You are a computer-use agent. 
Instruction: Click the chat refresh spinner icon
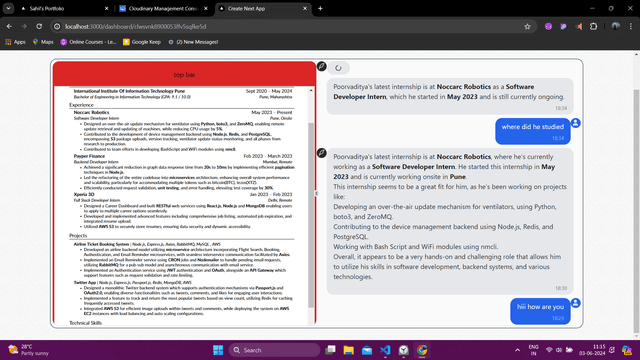[x=338, y=68]
